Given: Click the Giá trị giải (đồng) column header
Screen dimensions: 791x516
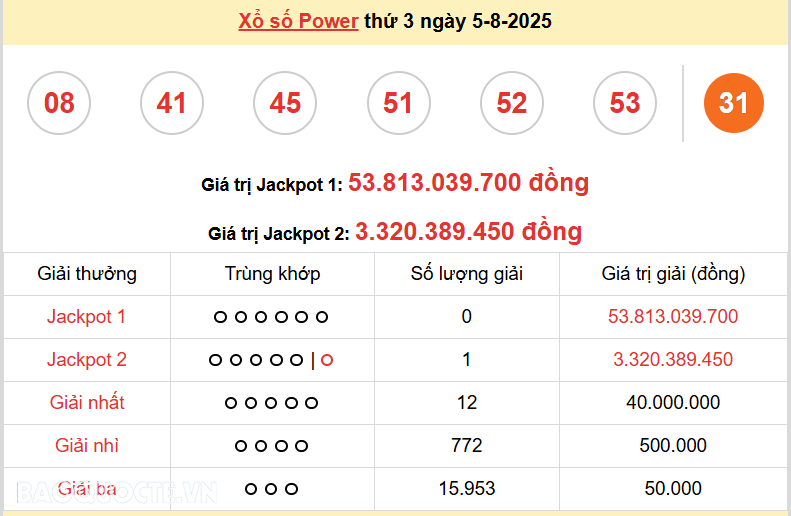Looking at the screenshot, I should (x=673, y=274).
